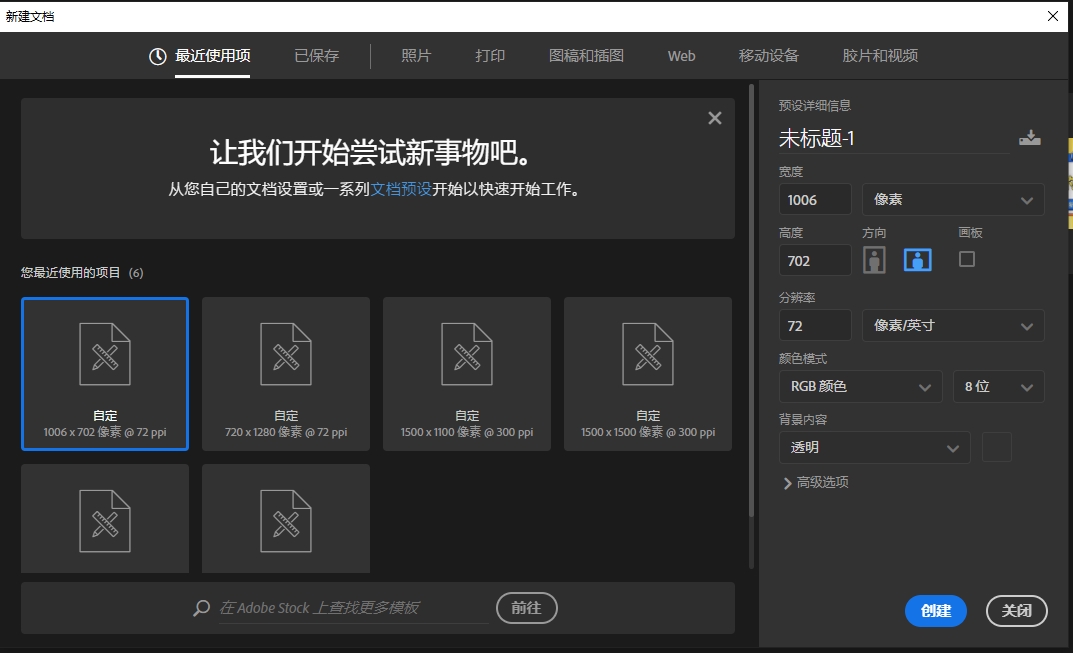Open the 文档预设 link
The image size is (1073, 653).
click(x=401, y=189)
